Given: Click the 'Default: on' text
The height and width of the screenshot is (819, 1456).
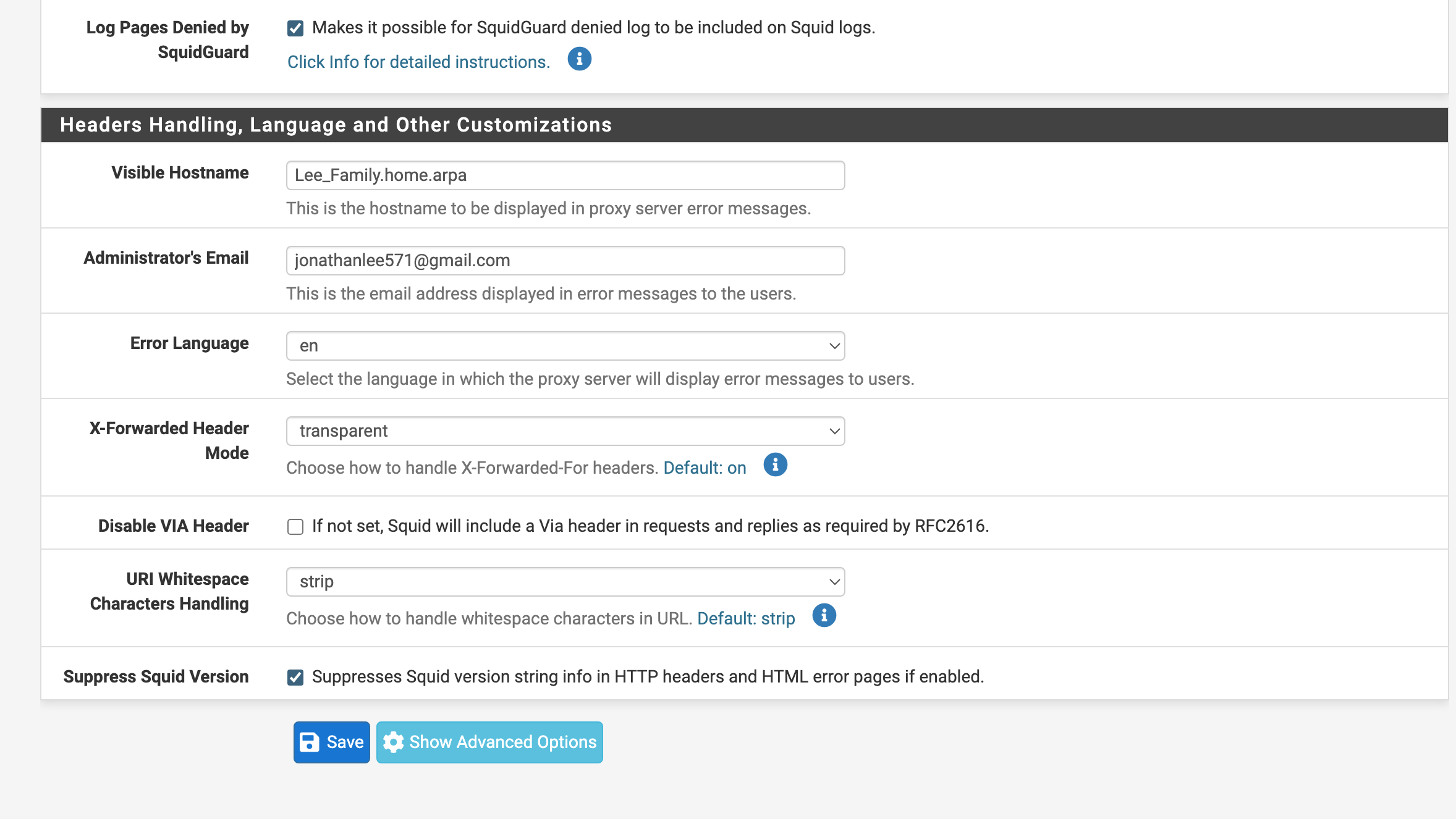Looking at the screenshot, I should (x=705, y=468).
